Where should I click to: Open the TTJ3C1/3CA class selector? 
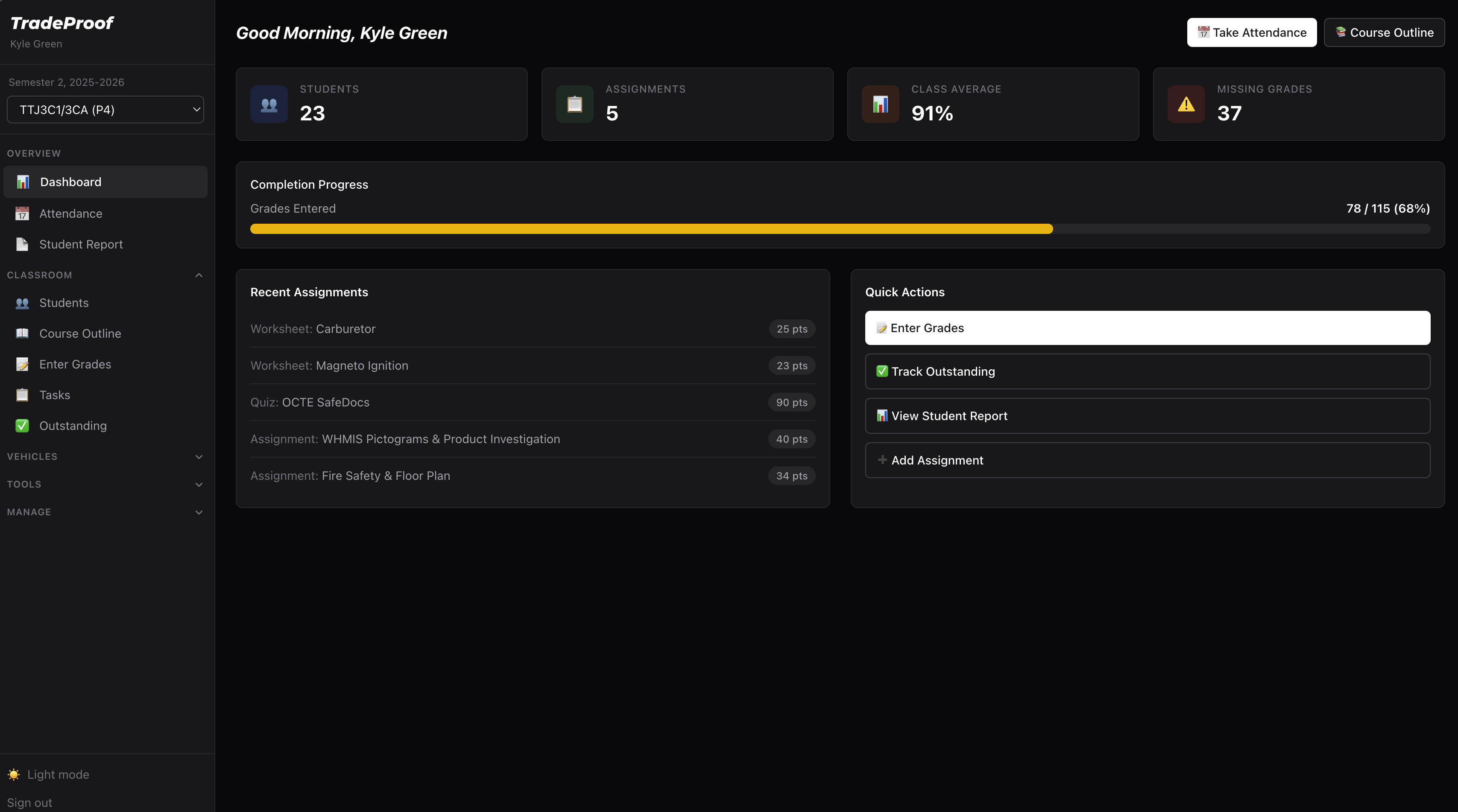pos(105,109)
